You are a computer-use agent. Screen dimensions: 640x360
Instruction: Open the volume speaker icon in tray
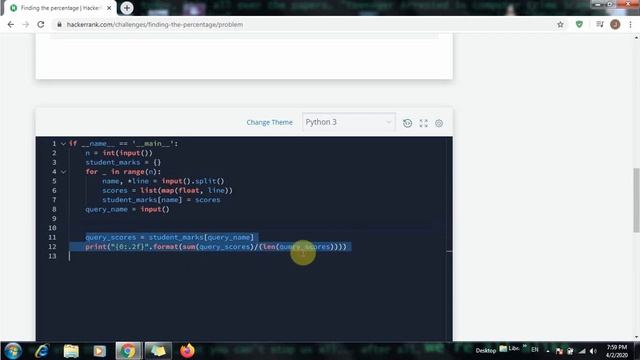593,351
